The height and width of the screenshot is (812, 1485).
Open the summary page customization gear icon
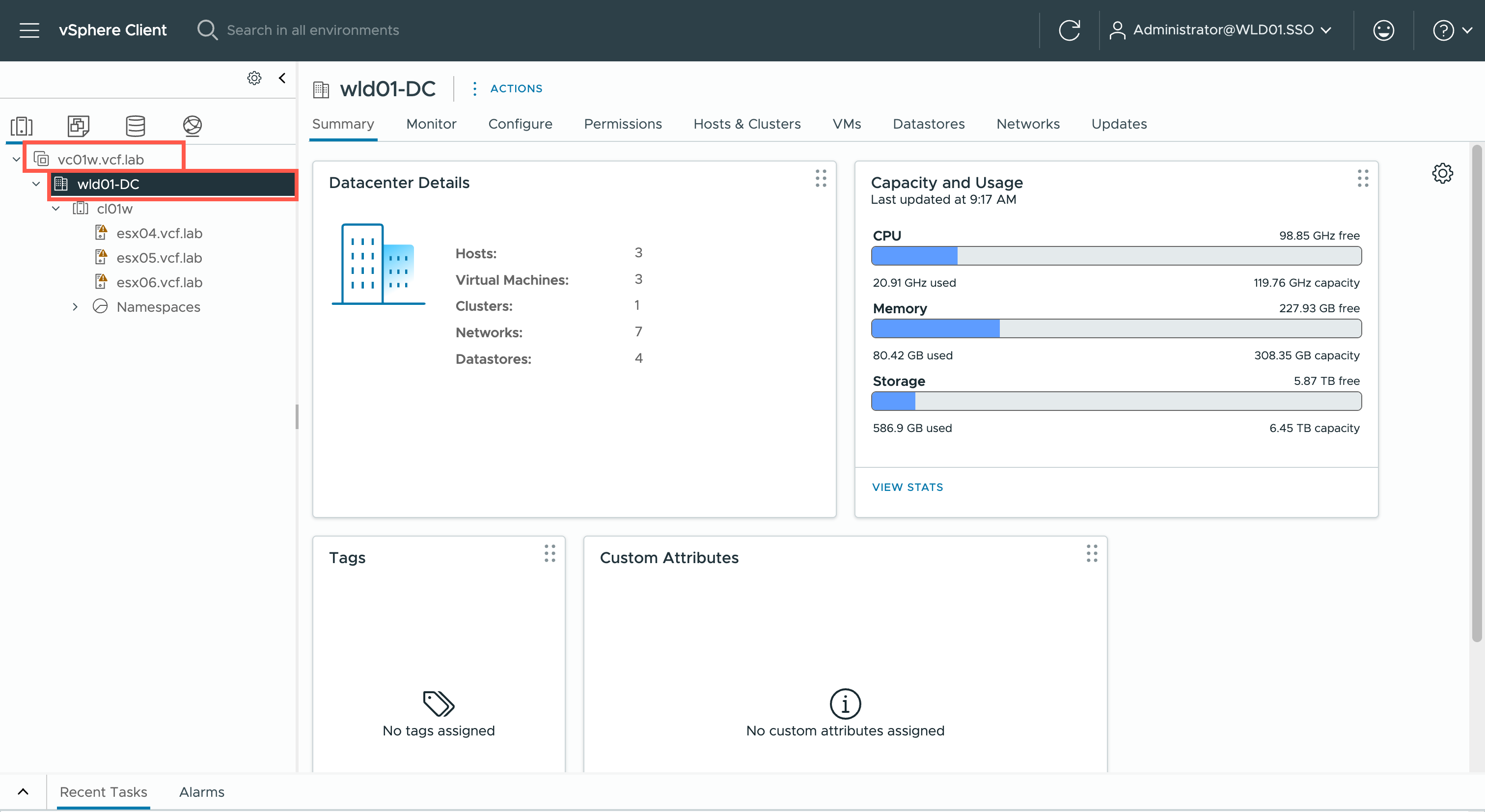point(1442,173)
